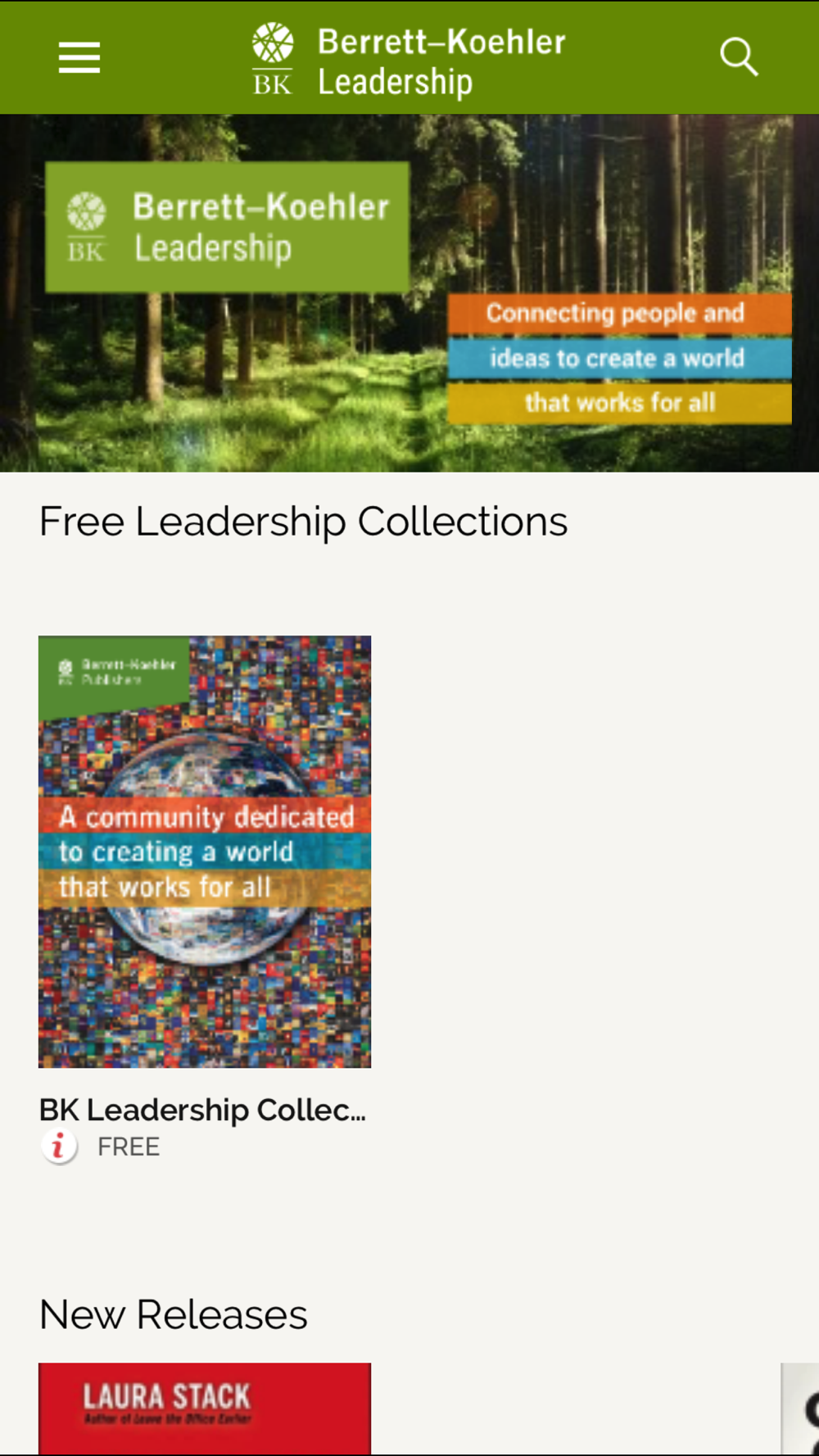819x1456 pixels.
Task: Click the forest hero banner image
Action: [409, 293]
